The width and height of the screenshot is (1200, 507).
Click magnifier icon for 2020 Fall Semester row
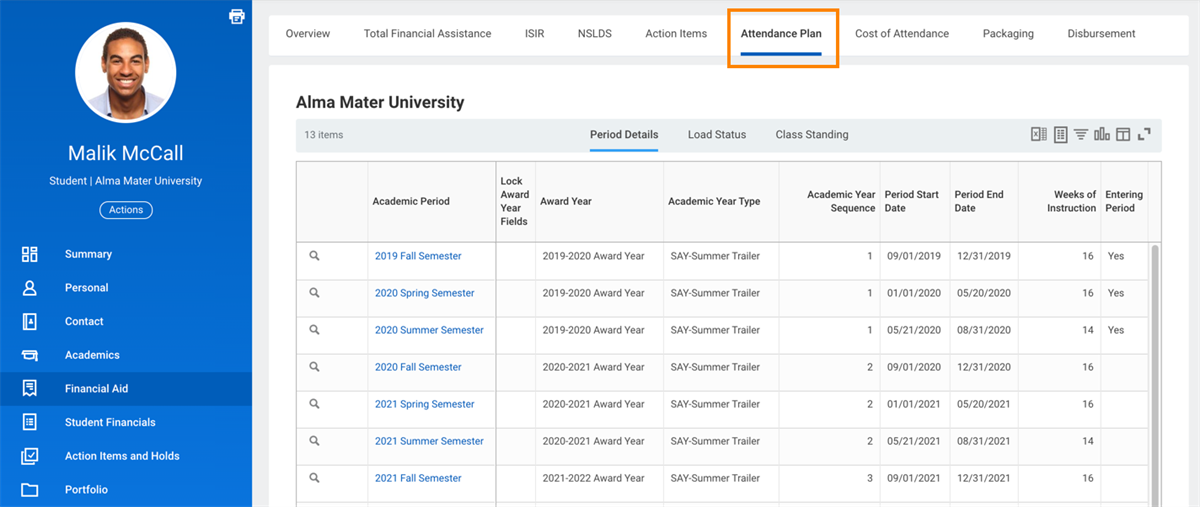click(x=314, y=367)
